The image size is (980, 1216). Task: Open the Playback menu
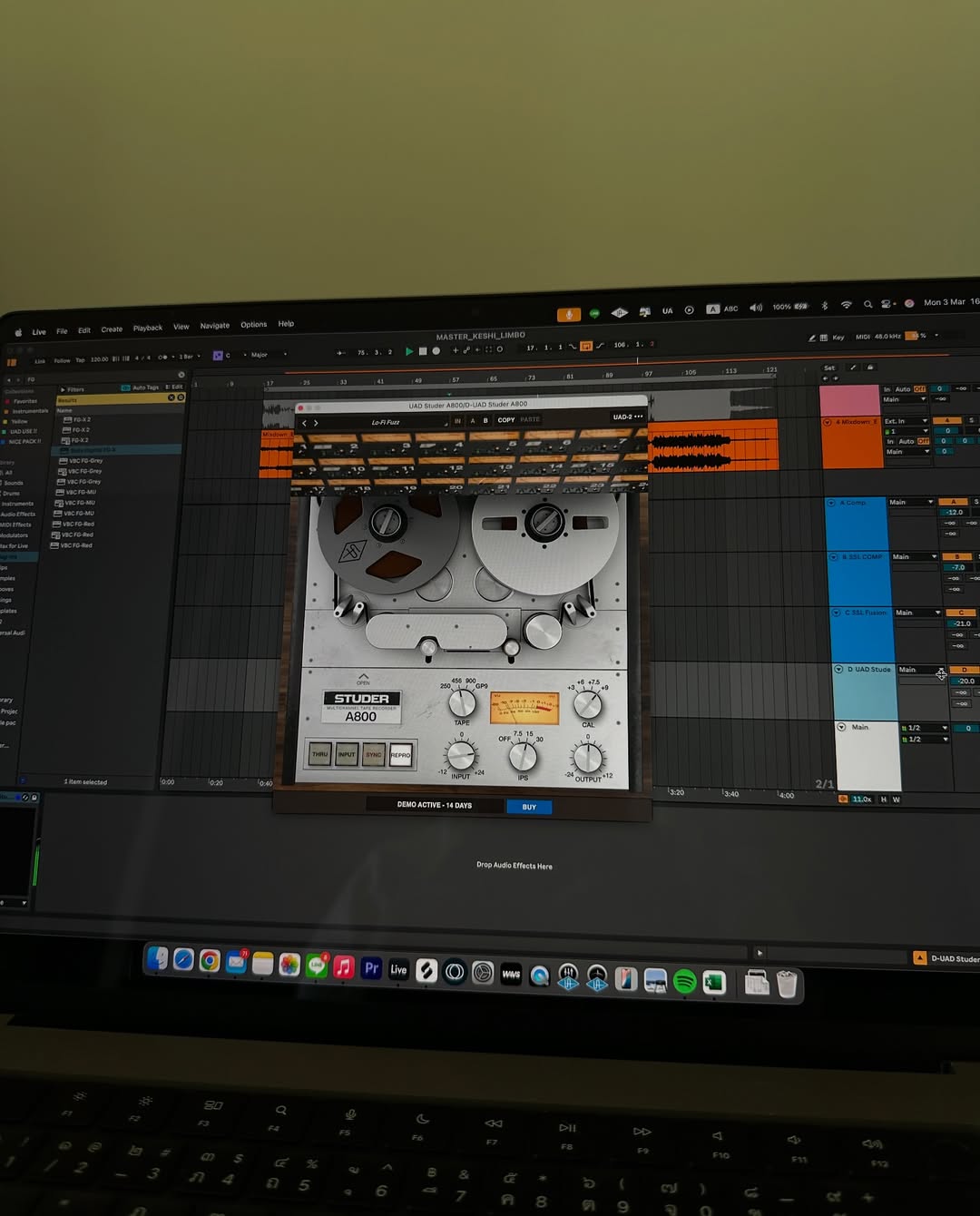pyautogui.click(x=148, y=328)
